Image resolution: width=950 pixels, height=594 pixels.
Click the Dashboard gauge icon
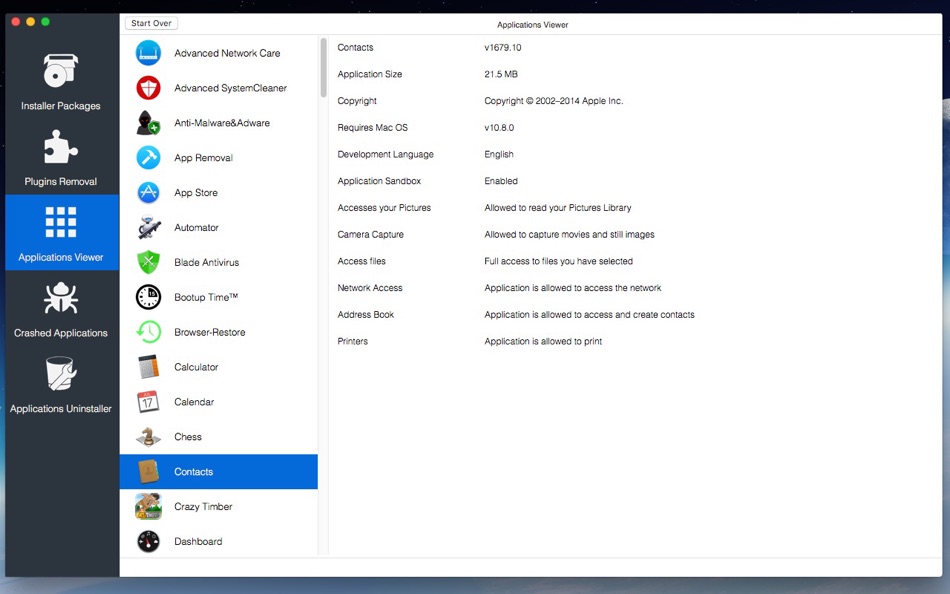click(148, 541)
